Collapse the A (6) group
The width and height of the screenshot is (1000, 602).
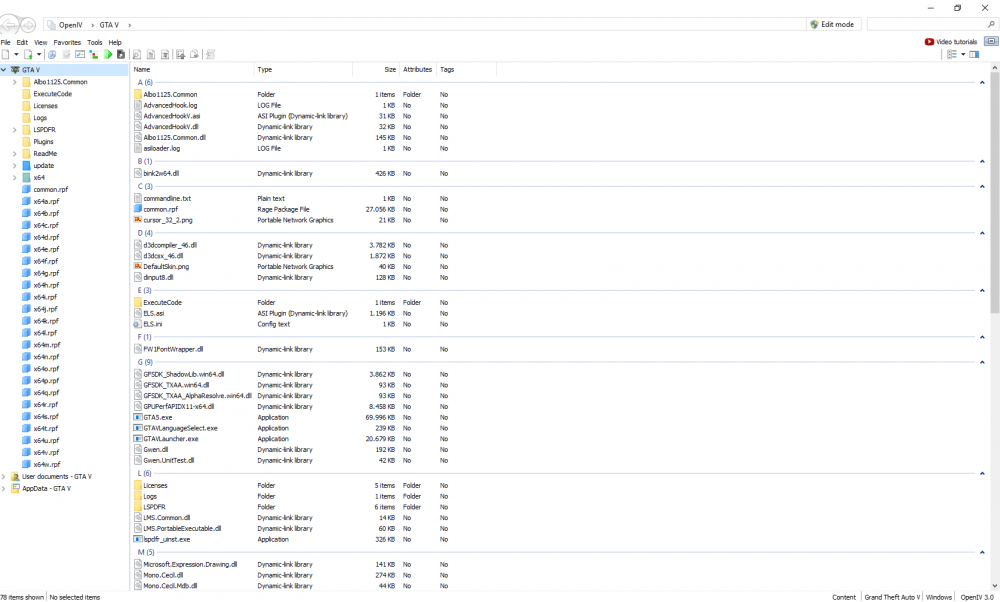point(982,82)
